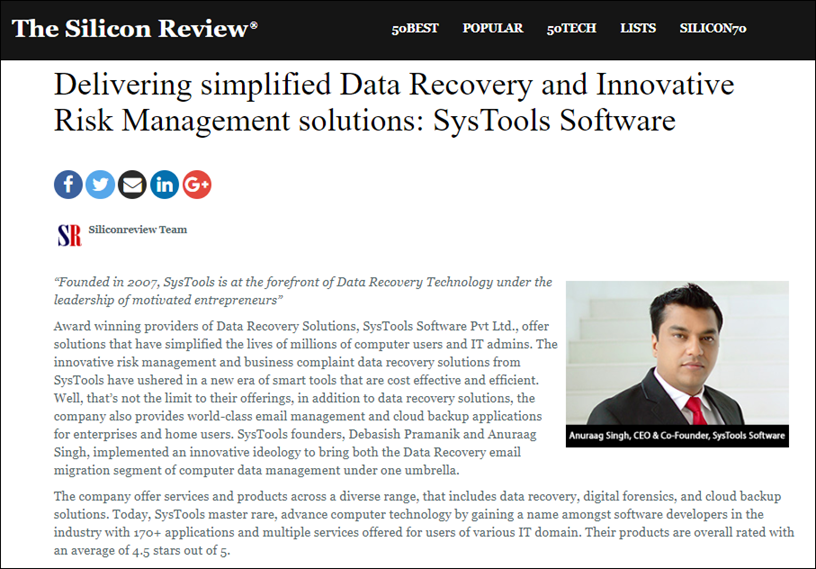Share using Google Plus icon
Screen dimensions: 816x569
tap(197, 184)
